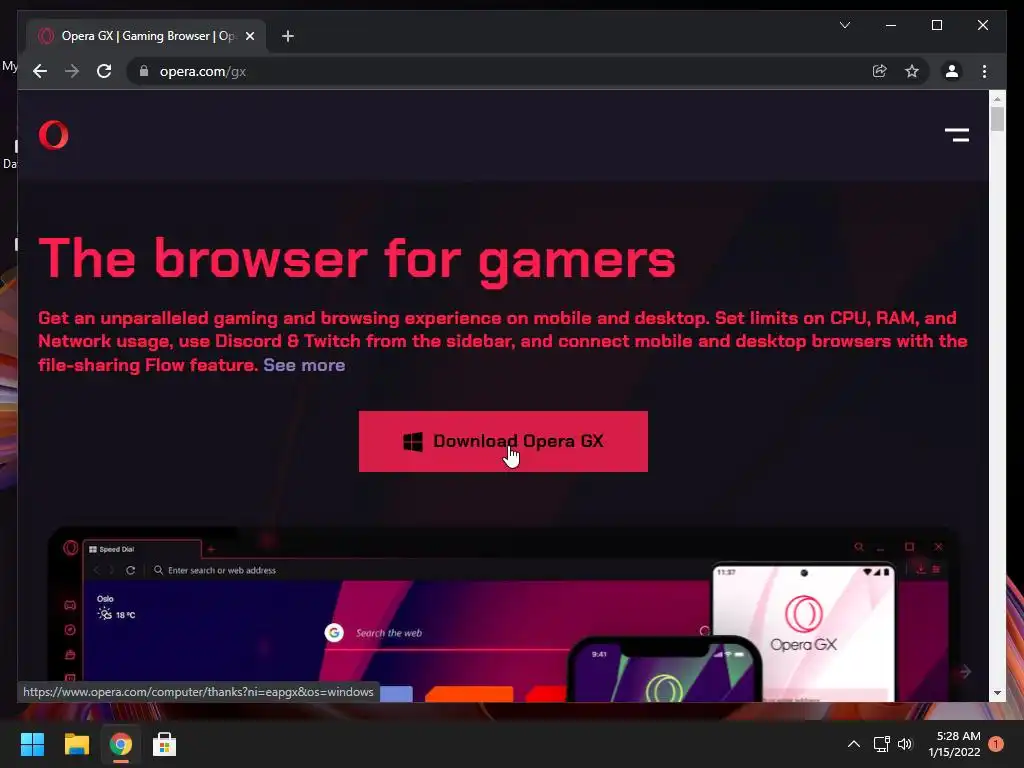Click the Windows logo on the download button
This screenshot has height=768, width=1024.
[x=413, y=442]
